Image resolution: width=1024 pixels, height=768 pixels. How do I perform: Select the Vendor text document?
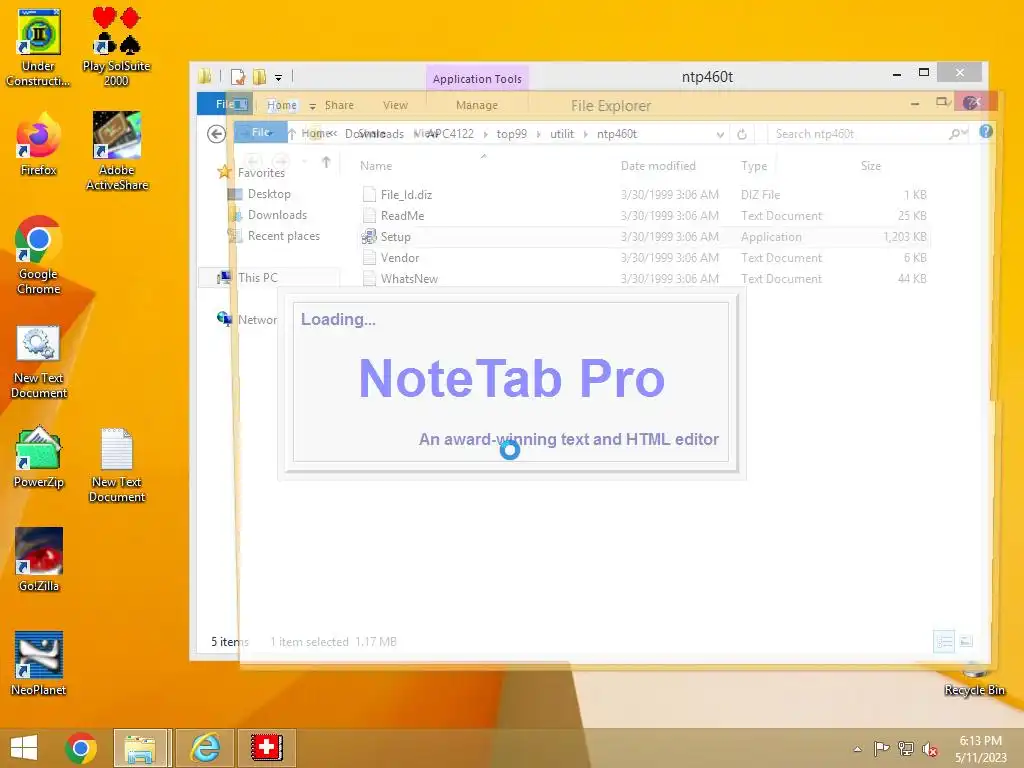coord(400,257)
